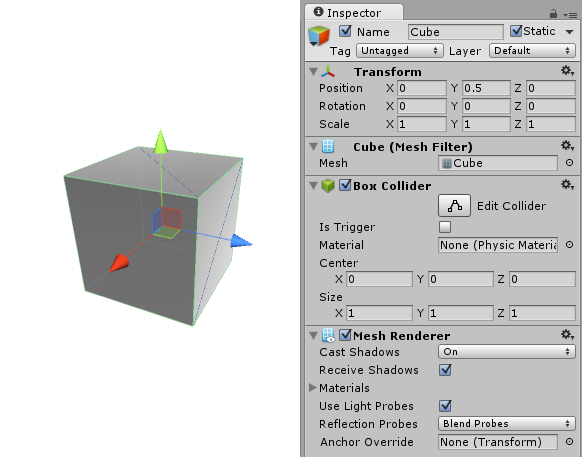Screen dimensions: 582x457
Task: Disable the Mesh Renderer component checkbox
Action: 345,335
